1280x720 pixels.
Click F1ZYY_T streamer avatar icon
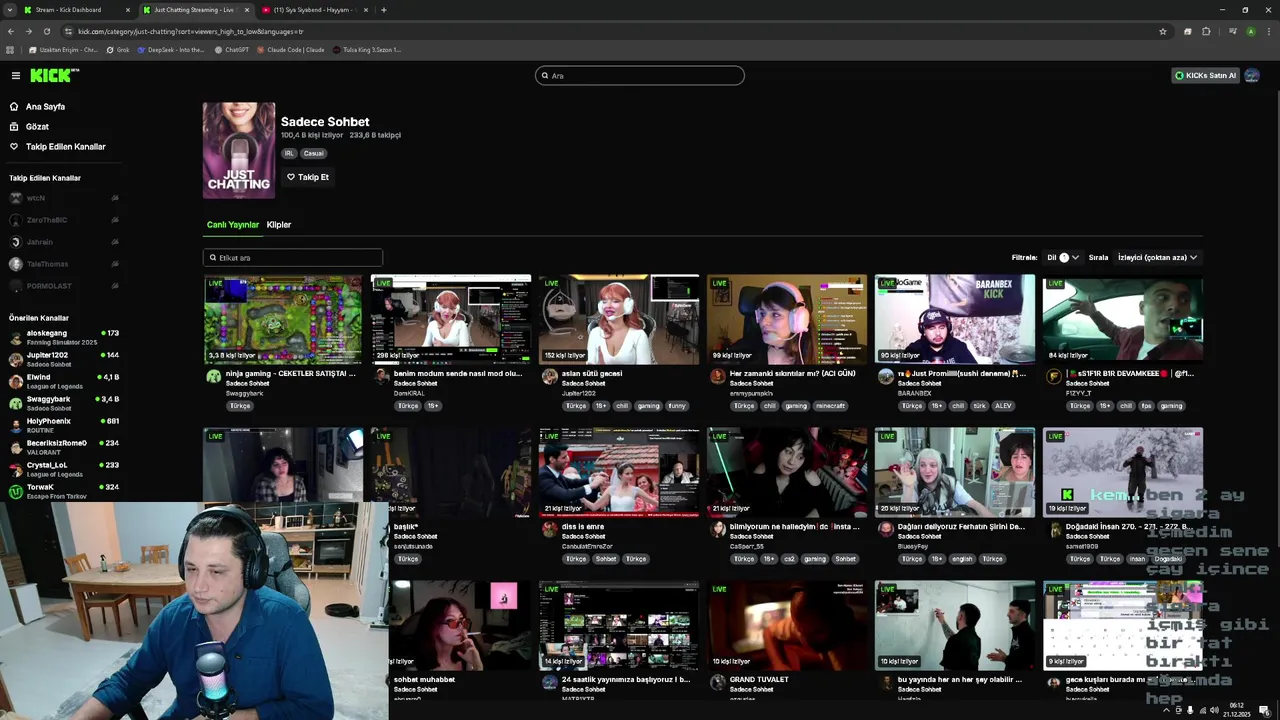1053,376
